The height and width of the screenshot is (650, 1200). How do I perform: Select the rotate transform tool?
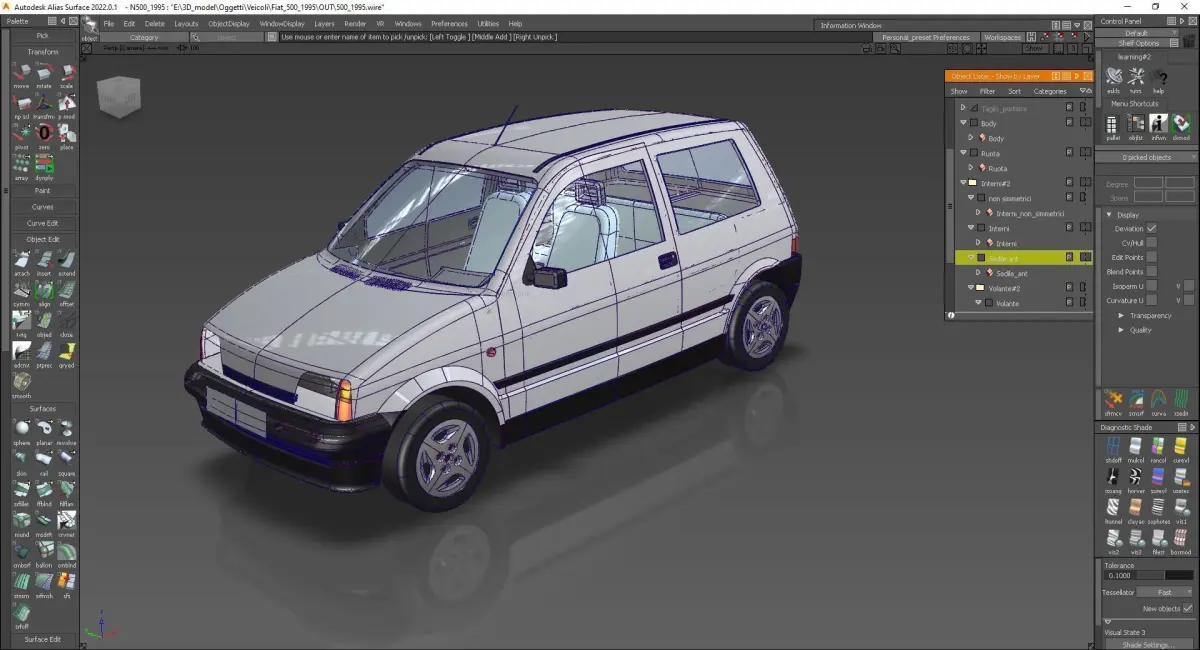pos(44,73)
